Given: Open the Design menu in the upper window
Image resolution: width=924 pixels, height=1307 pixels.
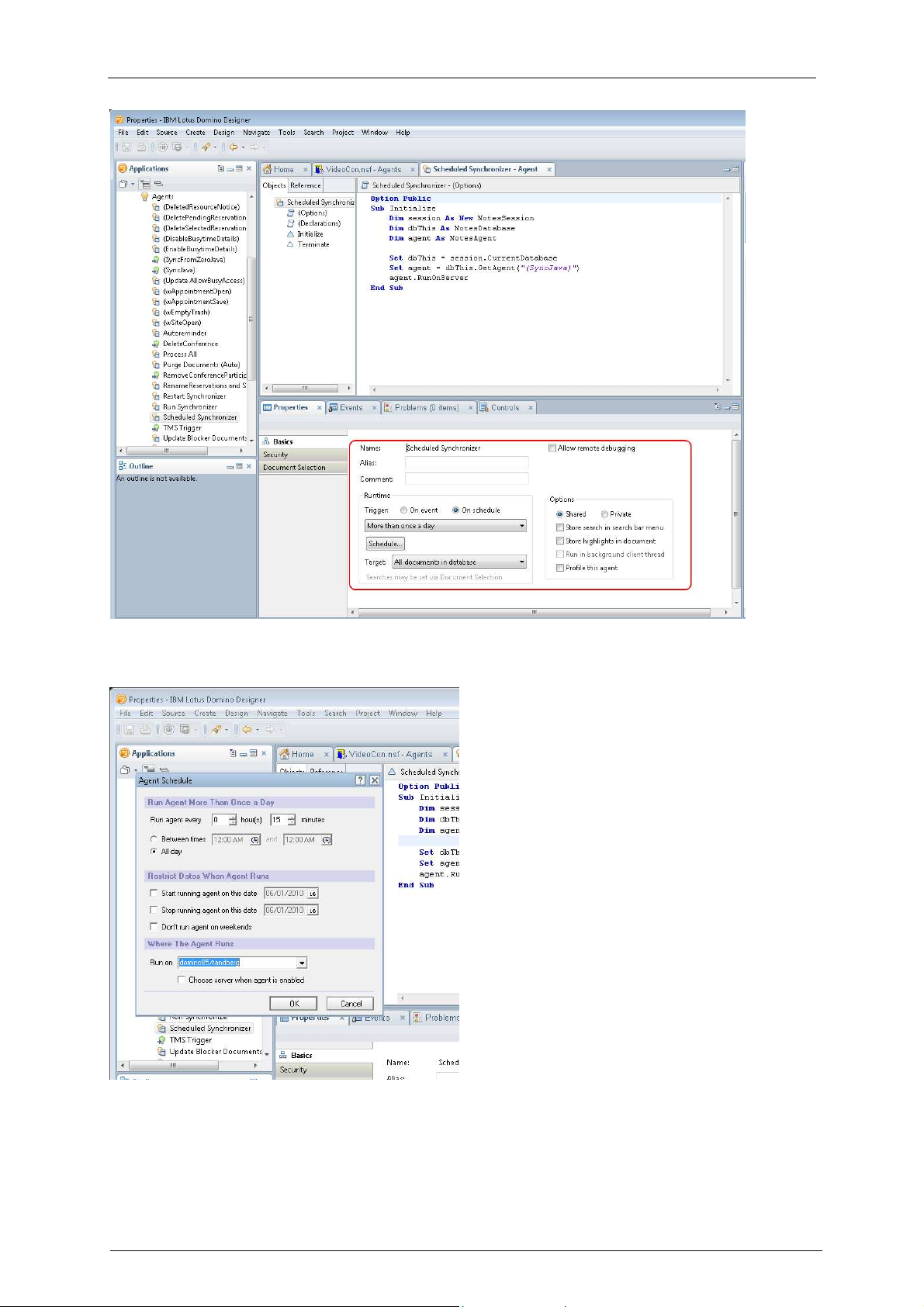Looking at the screenshot, I should [x=224, y=133].
